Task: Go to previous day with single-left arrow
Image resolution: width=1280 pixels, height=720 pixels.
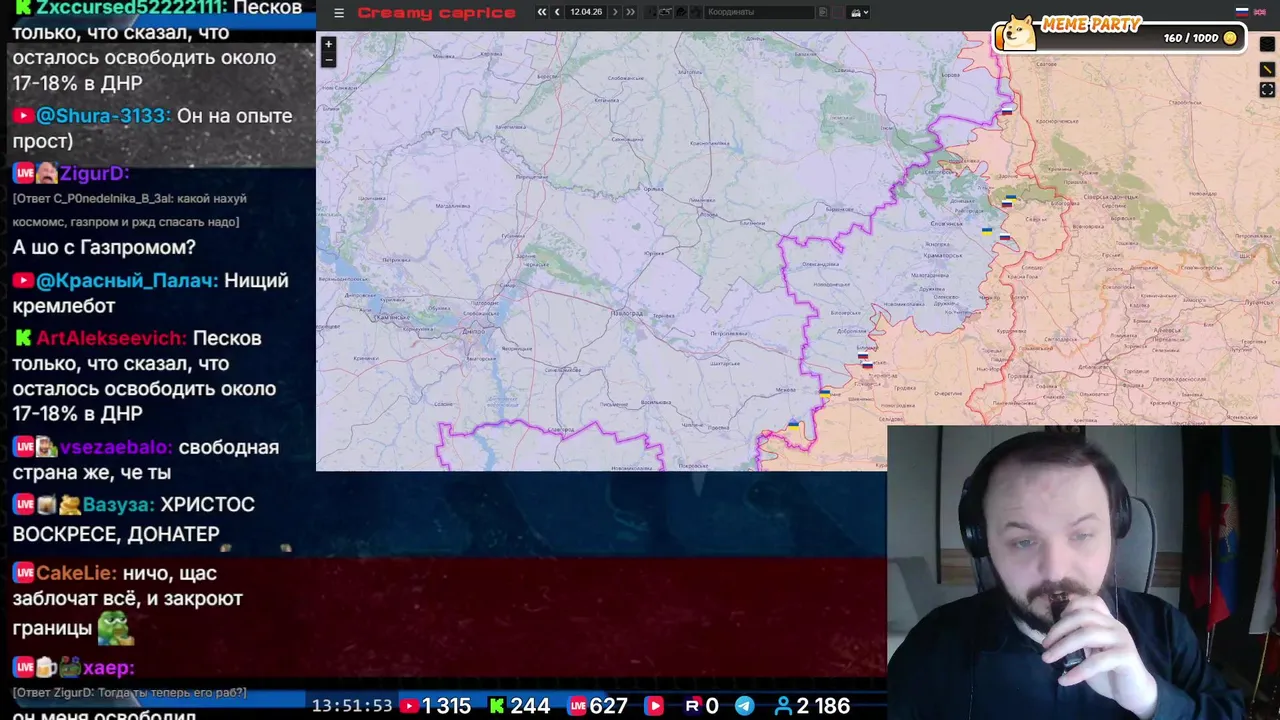Action: (557, 12)
